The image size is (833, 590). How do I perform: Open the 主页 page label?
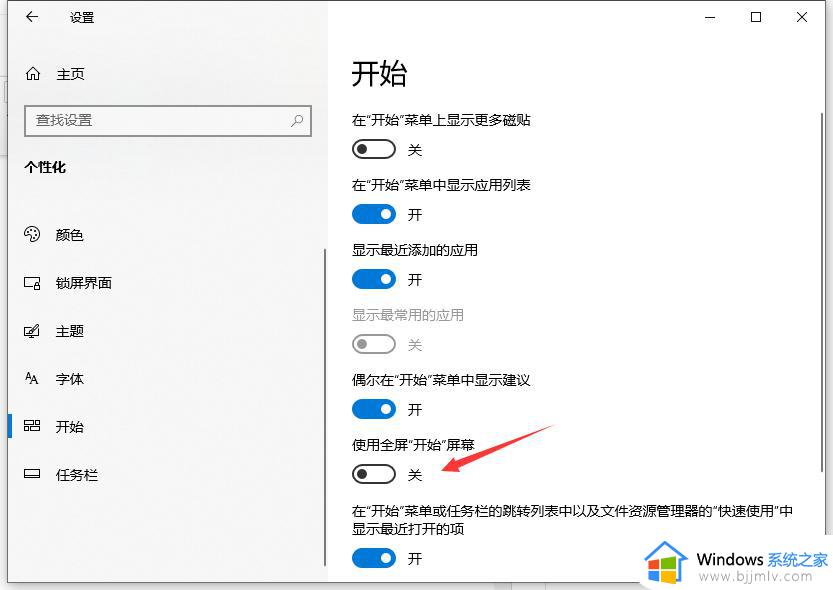(70, 74)
